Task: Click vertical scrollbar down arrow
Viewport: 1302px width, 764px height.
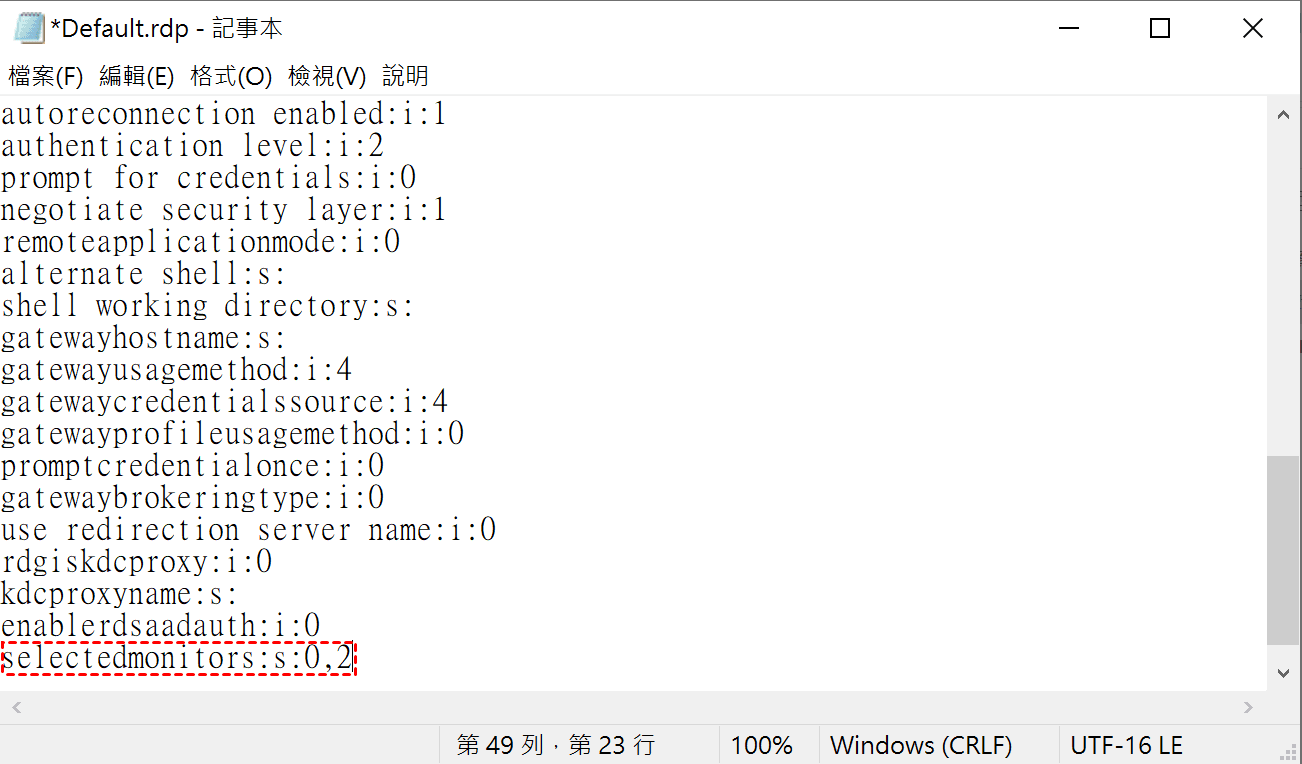Action: click(1283, 674)
